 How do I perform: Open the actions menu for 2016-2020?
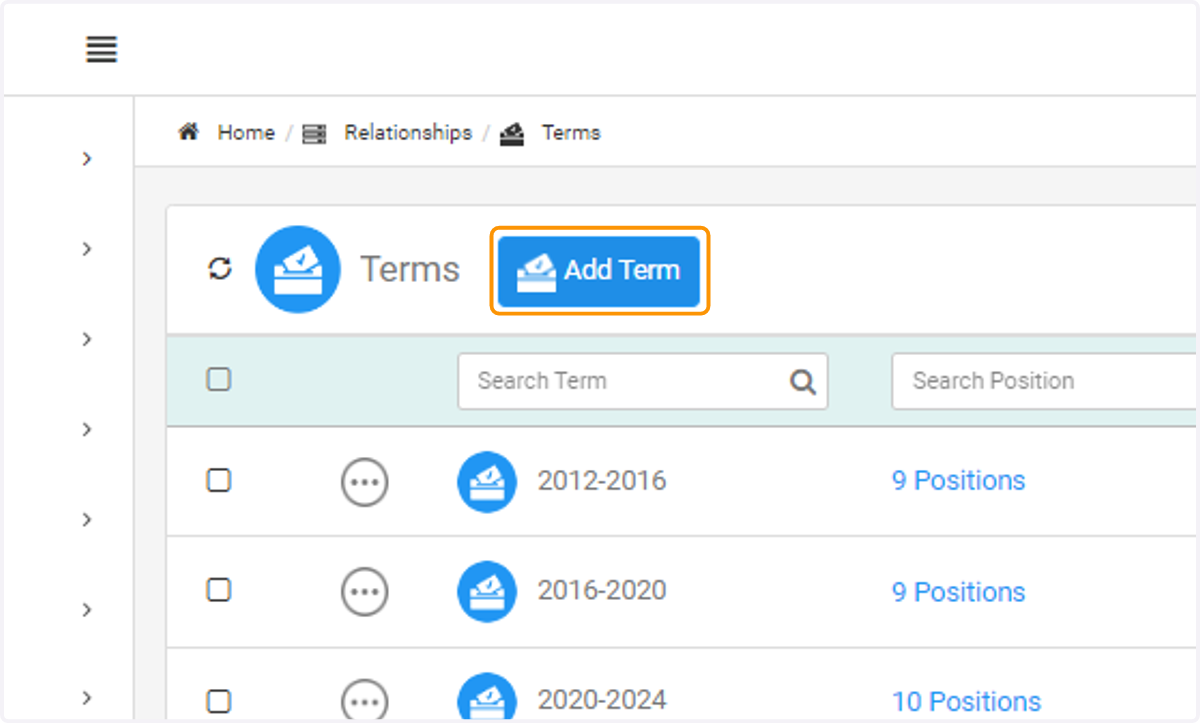click(x=365, y=592)
